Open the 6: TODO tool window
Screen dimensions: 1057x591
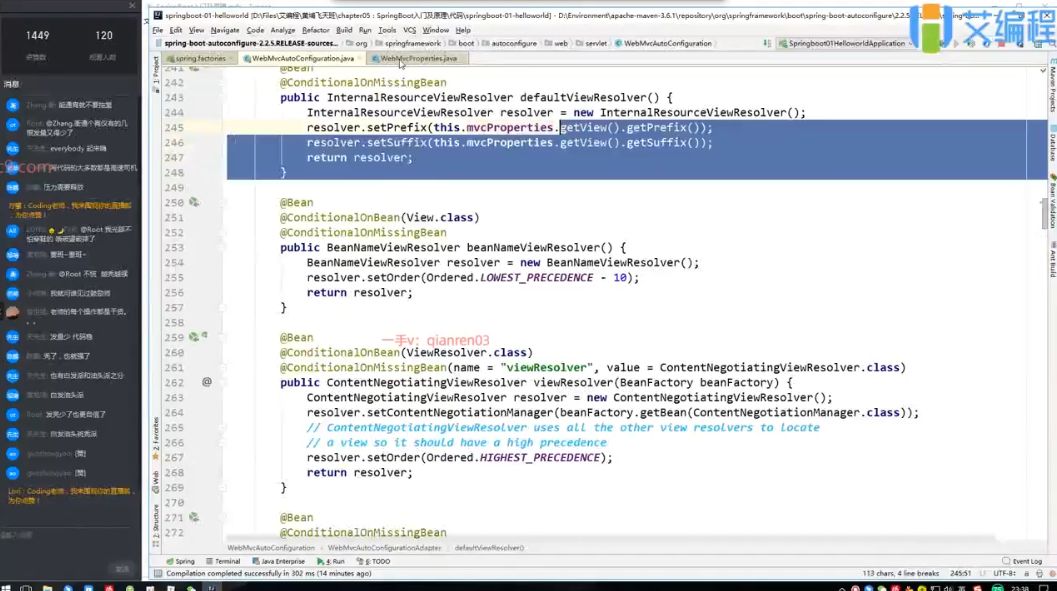(x=373, y=561)
